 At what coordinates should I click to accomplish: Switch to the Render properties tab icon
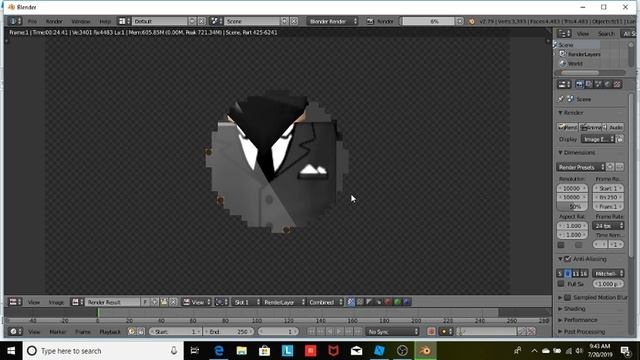[x=579, y=84]
